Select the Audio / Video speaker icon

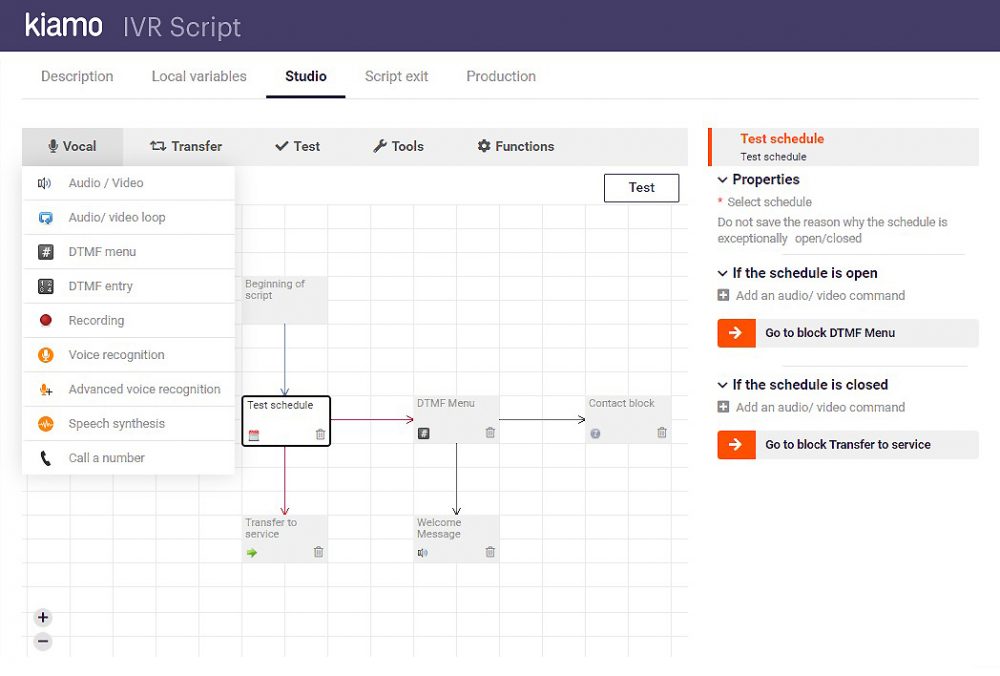44,184
